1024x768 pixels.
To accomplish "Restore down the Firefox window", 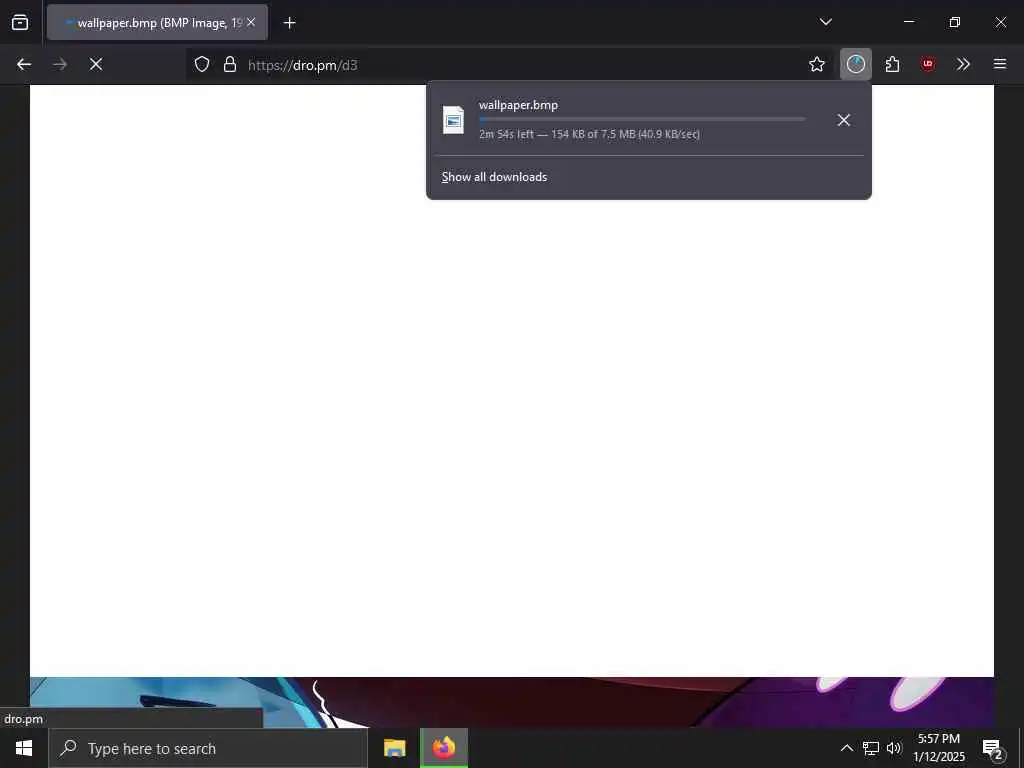I will [x=955, y=22].
